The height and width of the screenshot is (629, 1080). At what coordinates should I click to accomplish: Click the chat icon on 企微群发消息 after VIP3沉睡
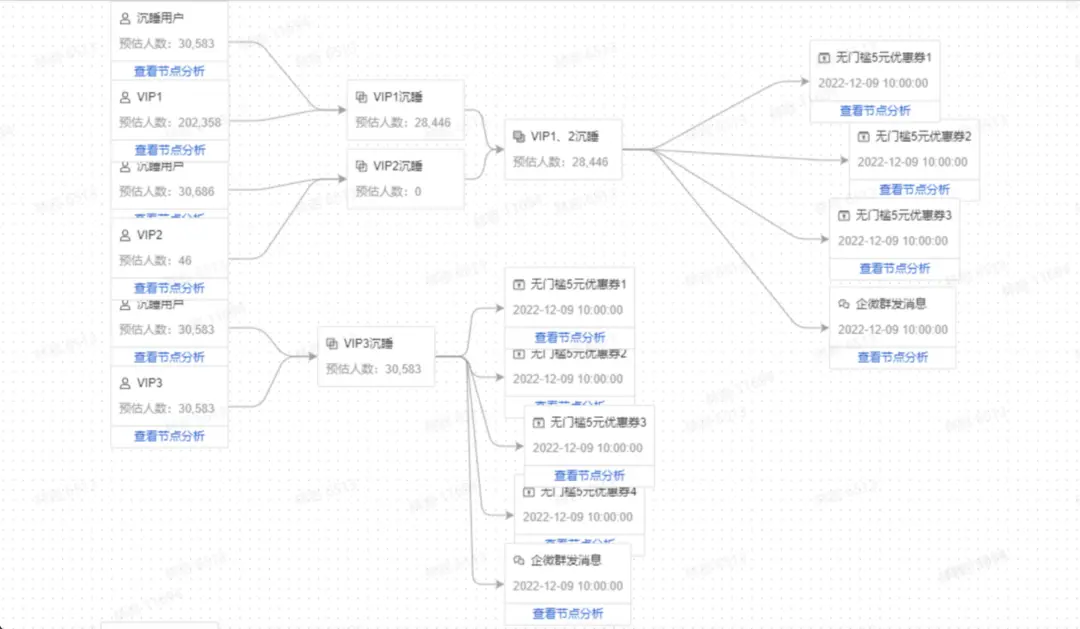(x=518, y=560)
